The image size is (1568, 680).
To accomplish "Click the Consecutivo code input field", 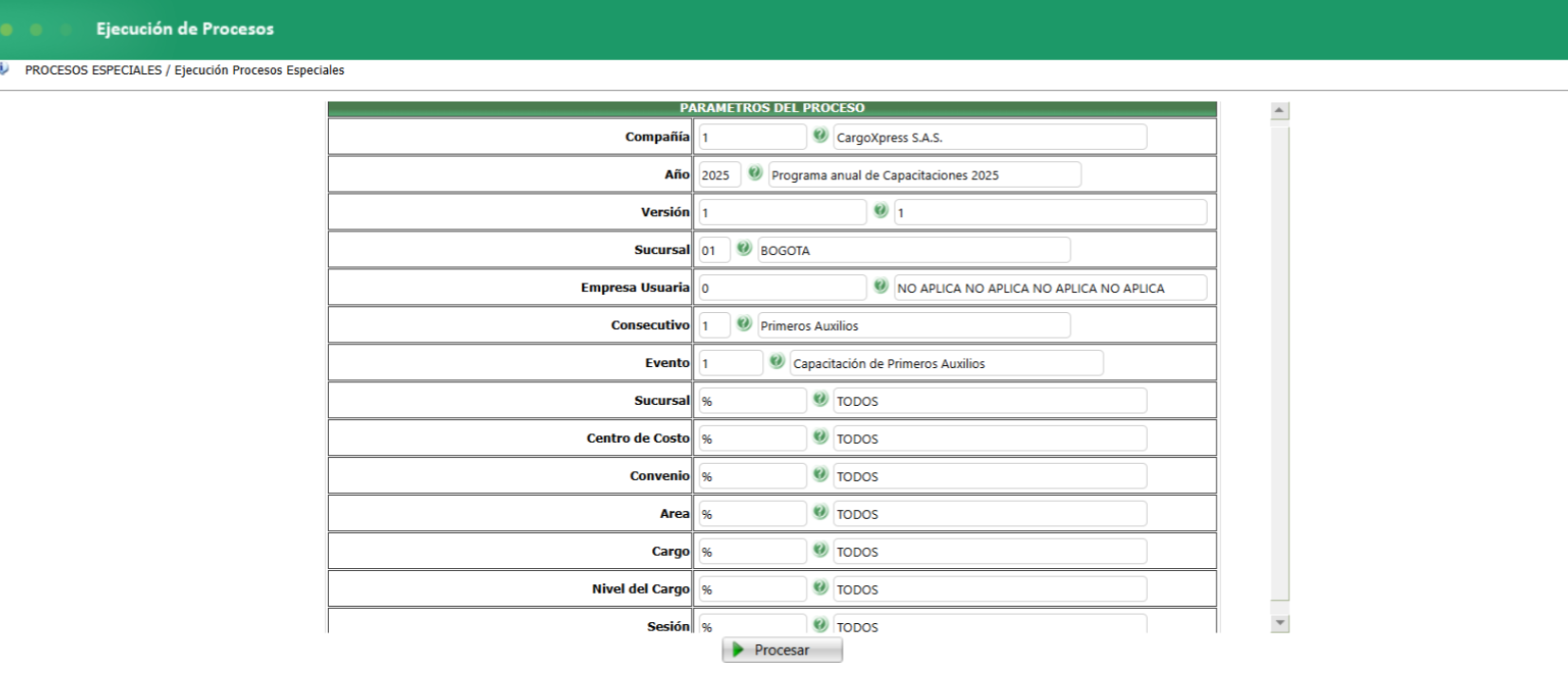I will tap(715, 325).
